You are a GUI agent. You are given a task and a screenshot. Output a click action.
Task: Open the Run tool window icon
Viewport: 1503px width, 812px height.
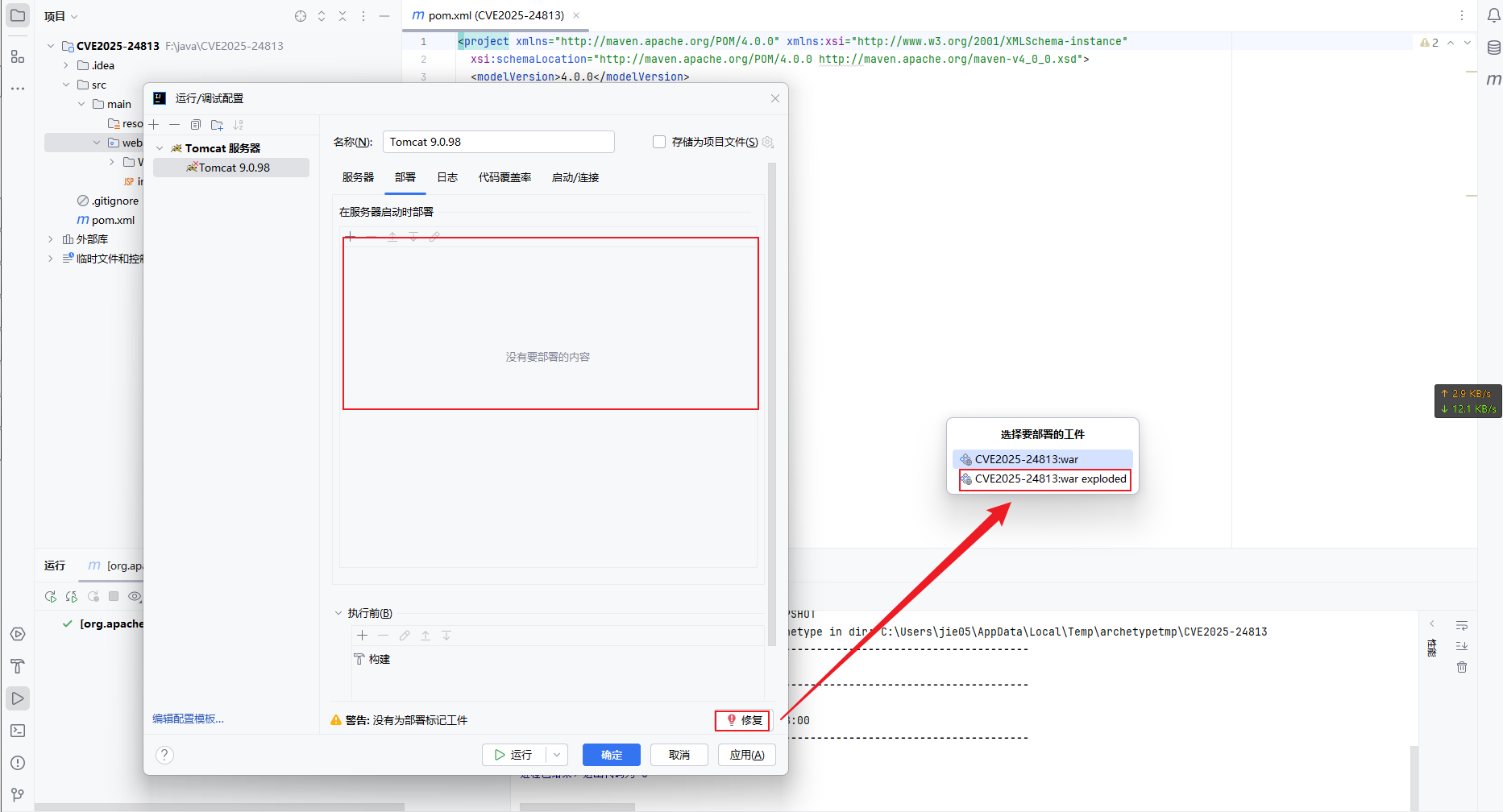click(x=17, y=698)
